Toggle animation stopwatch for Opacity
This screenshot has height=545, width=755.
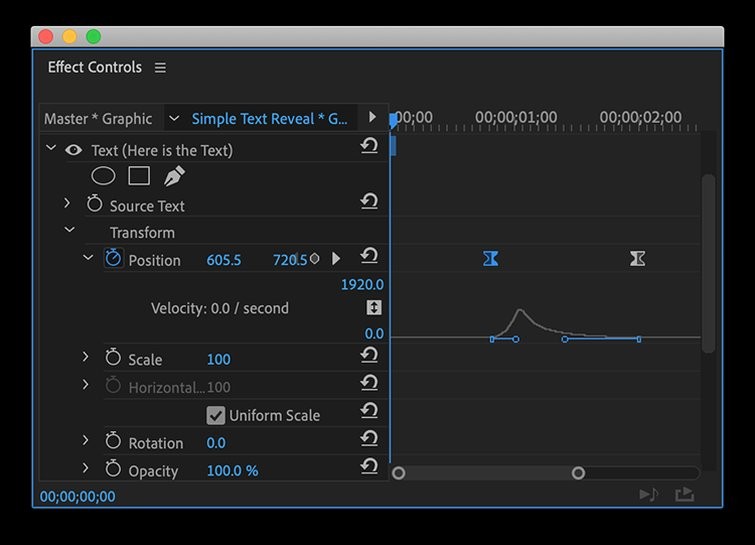pyautogui.click(x=113, y=468)
